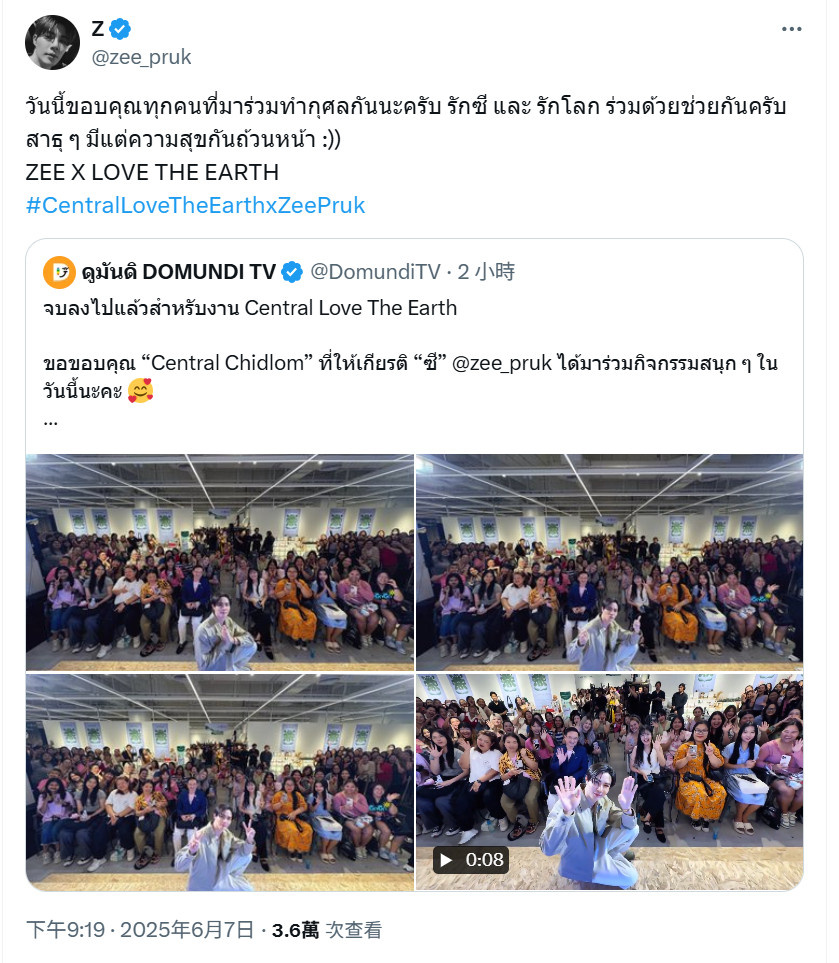The image size is (839, 963).
Task: Click the blue verified badge beside Z
Action: (x=120, y=29)
